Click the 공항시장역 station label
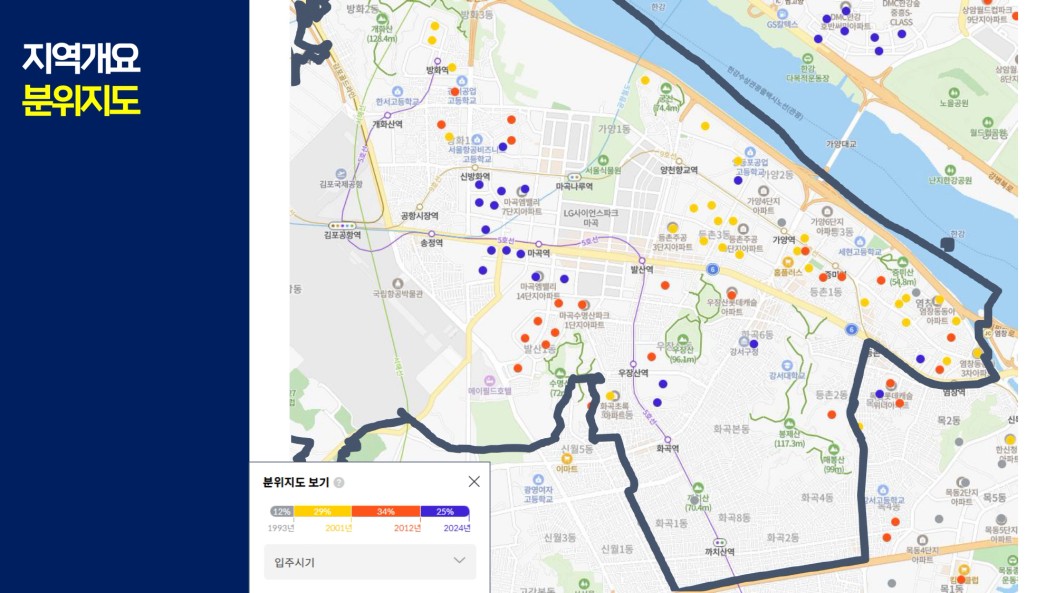 (420, 216)
